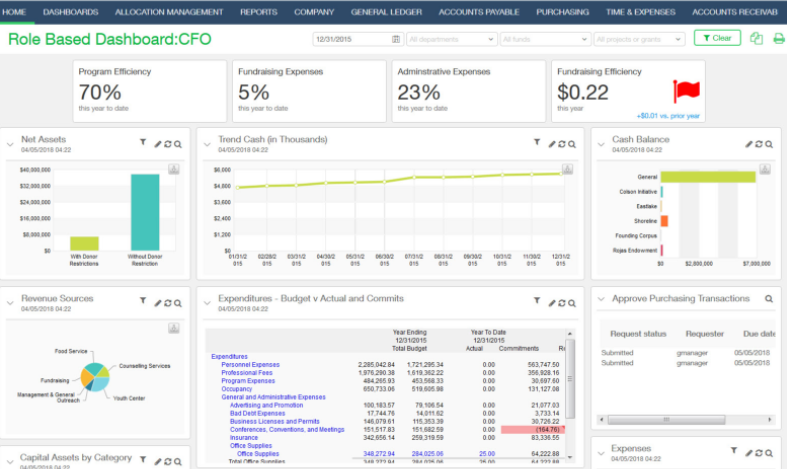
Task: Export the Trend Cash chart
Action: coord(567,169)
